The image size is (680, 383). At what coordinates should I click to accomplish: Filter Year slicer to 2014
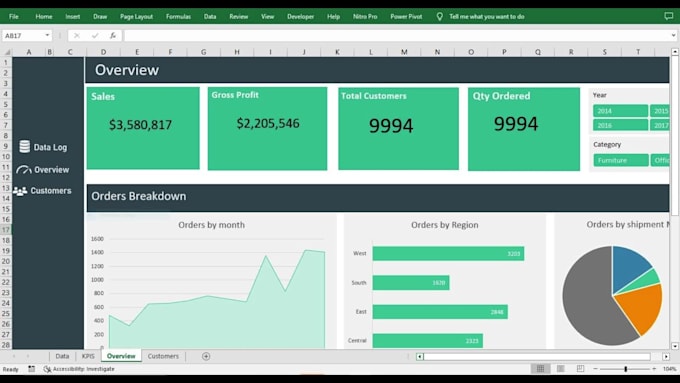coord(620,111)
